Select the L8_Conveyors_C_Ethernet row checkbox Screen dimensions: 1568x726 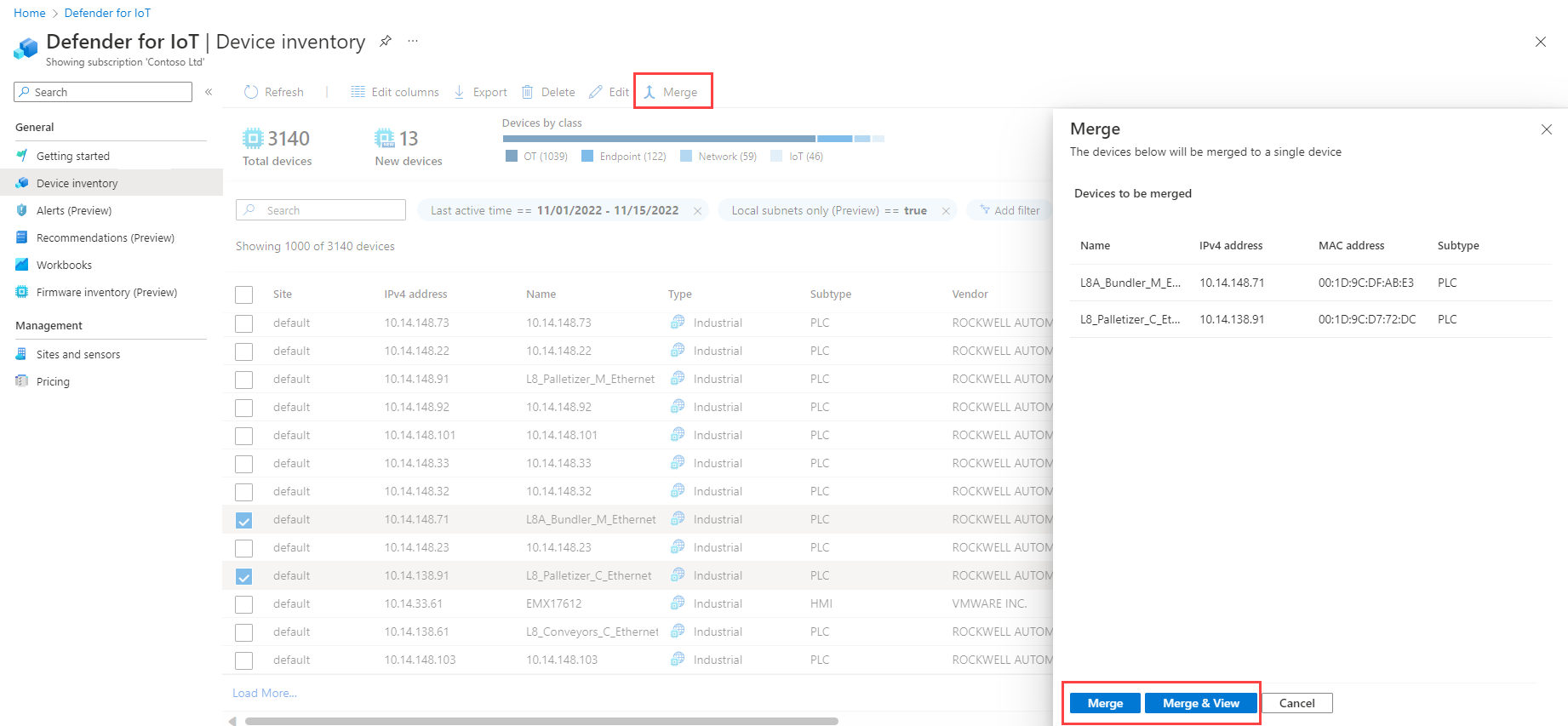click(x=244, y=632)
